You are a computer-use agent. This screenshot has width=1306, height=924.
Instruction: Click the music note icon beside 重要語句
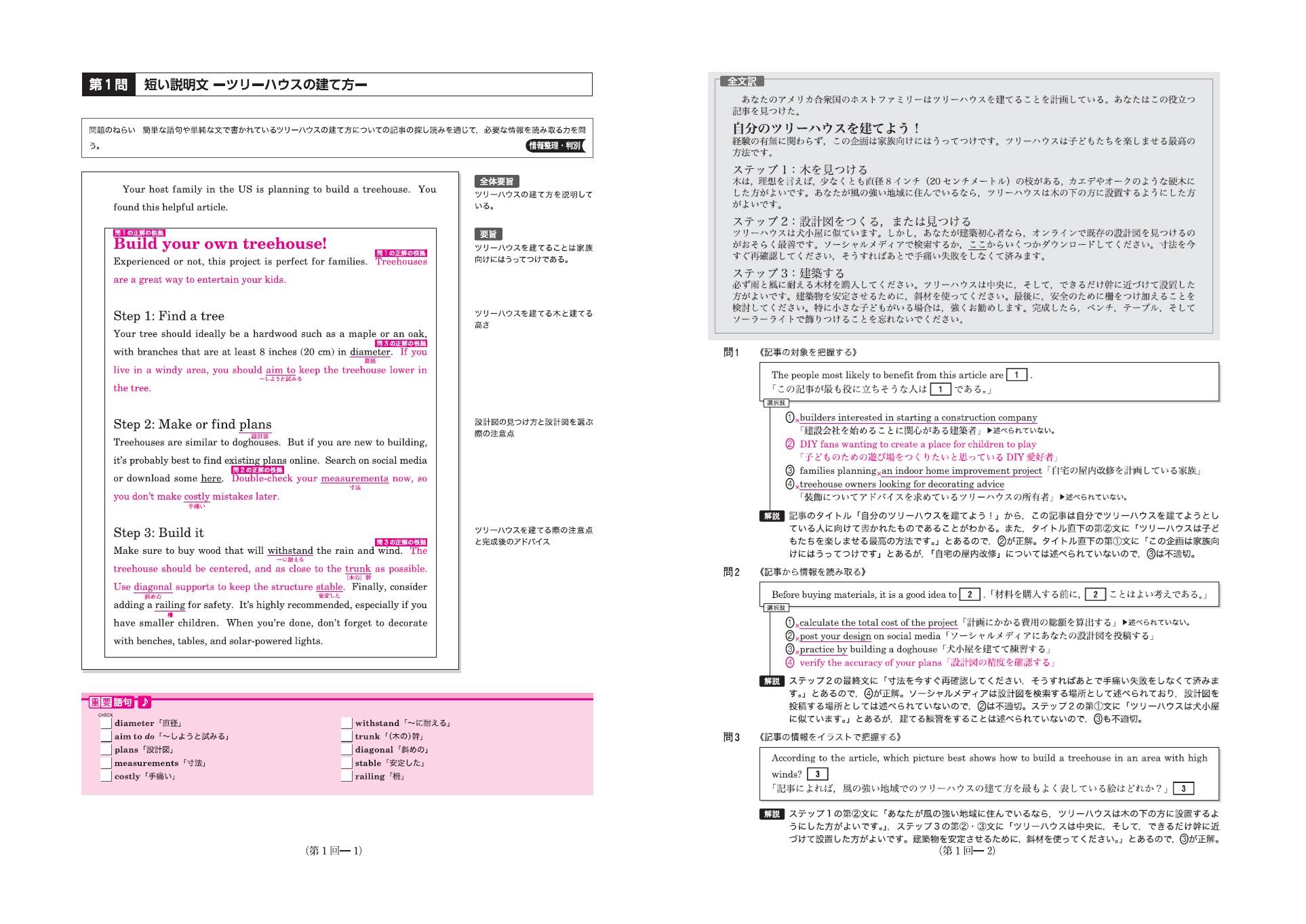pyautogui.click(x=144, y=702)
